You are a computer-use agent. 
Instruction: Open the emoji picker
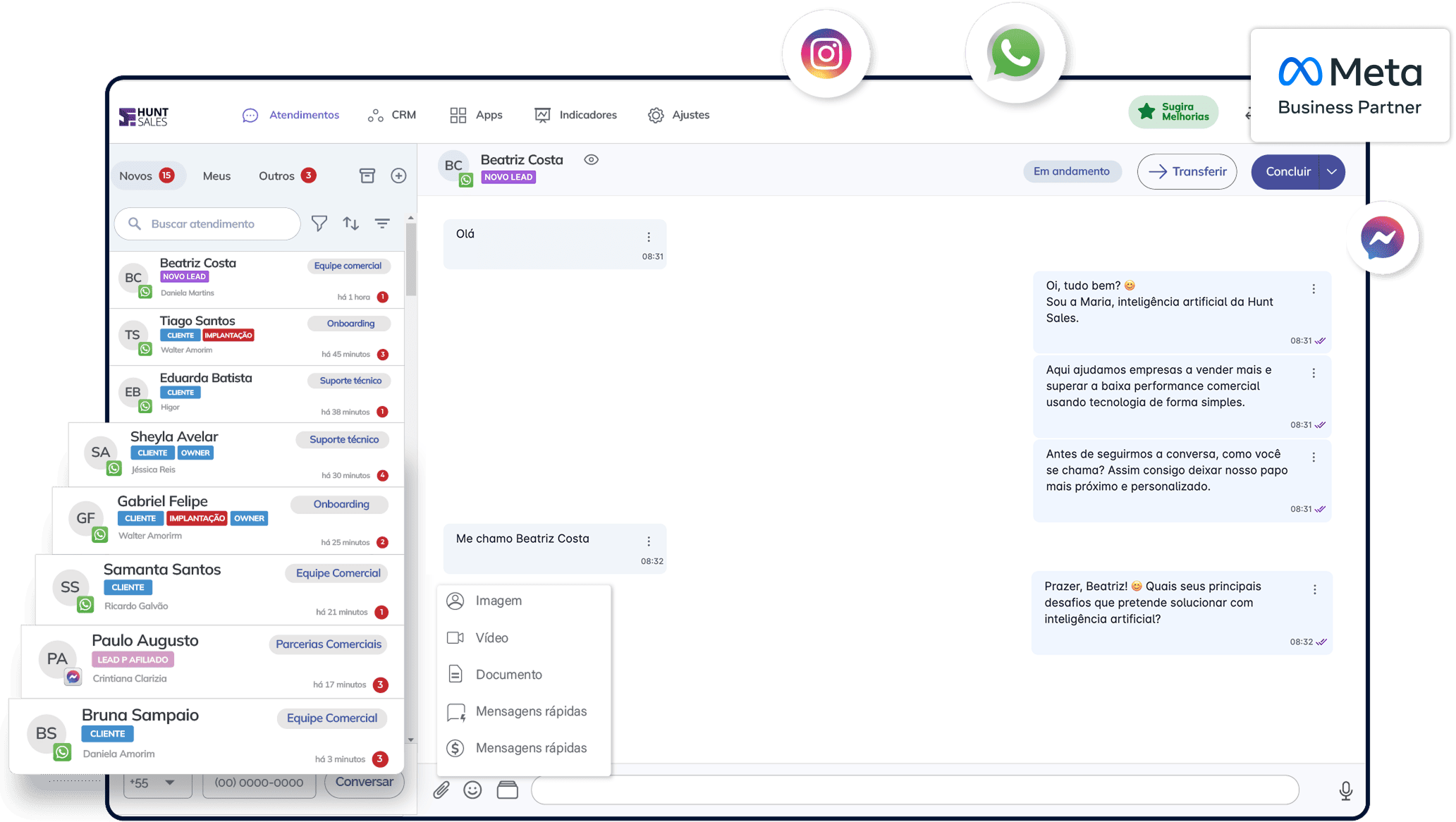tap(472, 790)
